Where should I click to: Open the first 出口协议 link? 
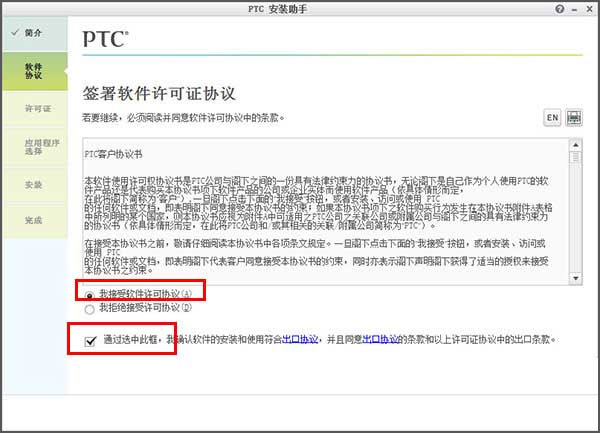300,339
